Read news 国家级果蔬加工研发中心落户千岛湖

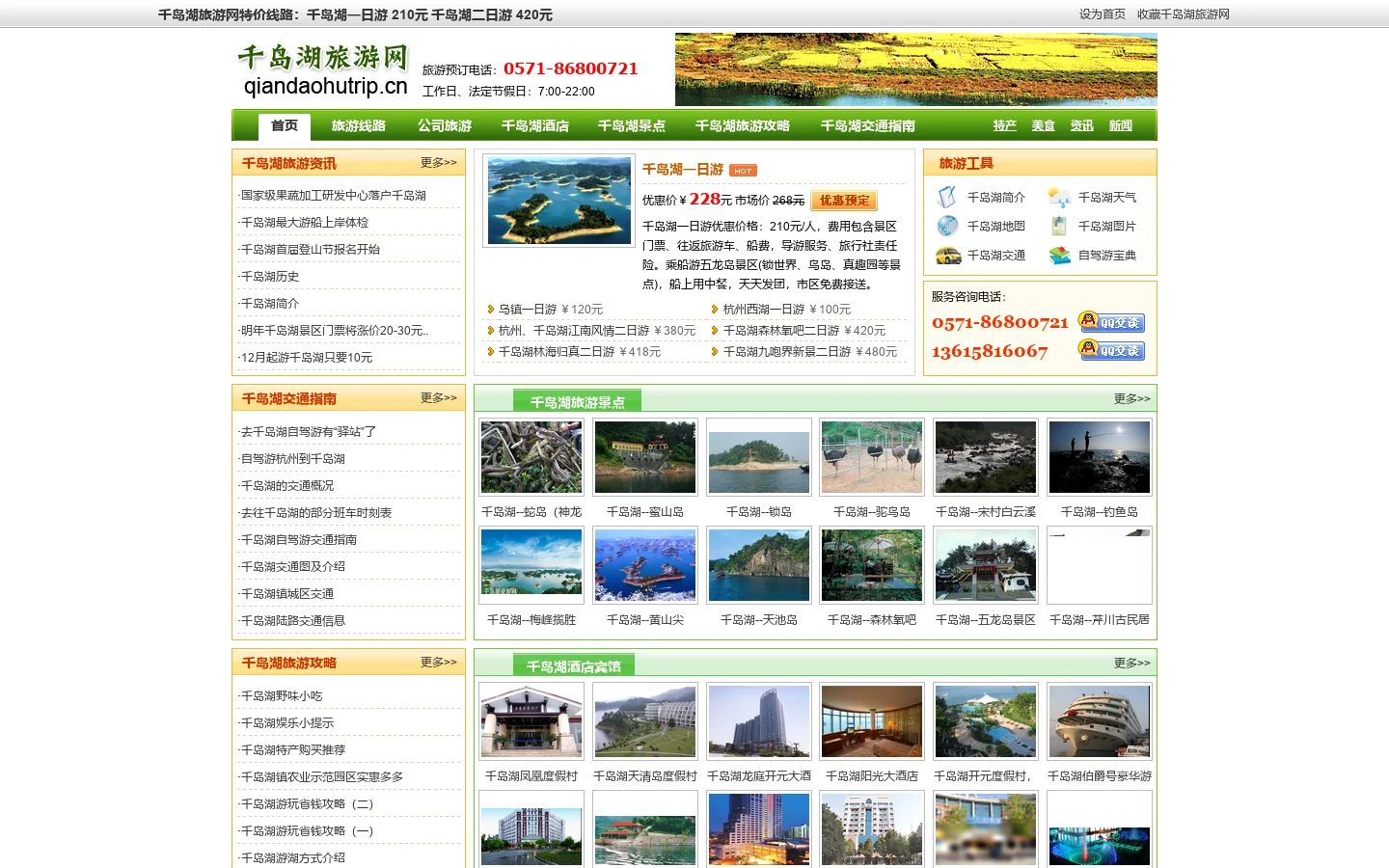click(333, 196)
